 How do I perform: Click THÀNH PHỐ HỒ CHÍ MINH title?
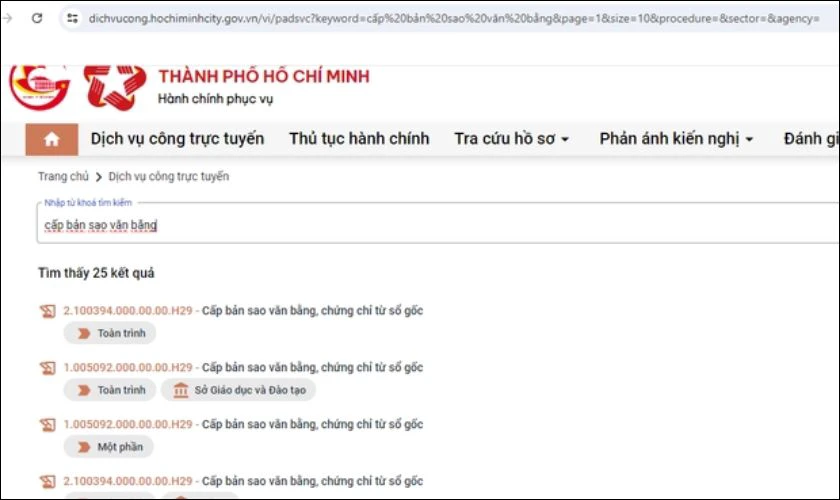264,76
